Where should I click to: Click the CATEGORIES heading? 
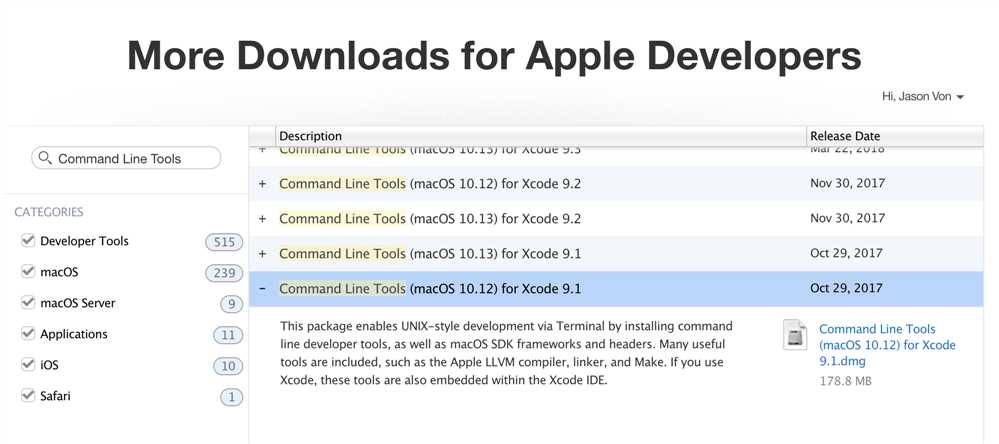(49, 211)
